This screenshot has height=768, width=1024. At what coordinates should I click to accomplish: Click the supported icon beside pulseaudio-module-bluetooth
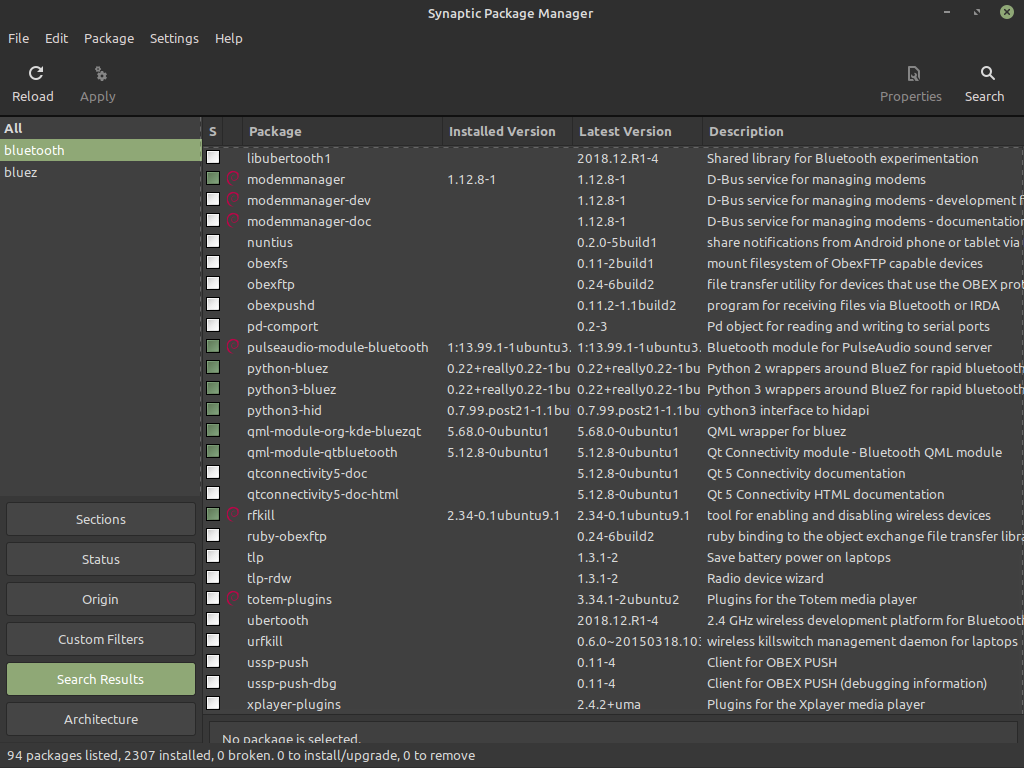coord(233,348)
